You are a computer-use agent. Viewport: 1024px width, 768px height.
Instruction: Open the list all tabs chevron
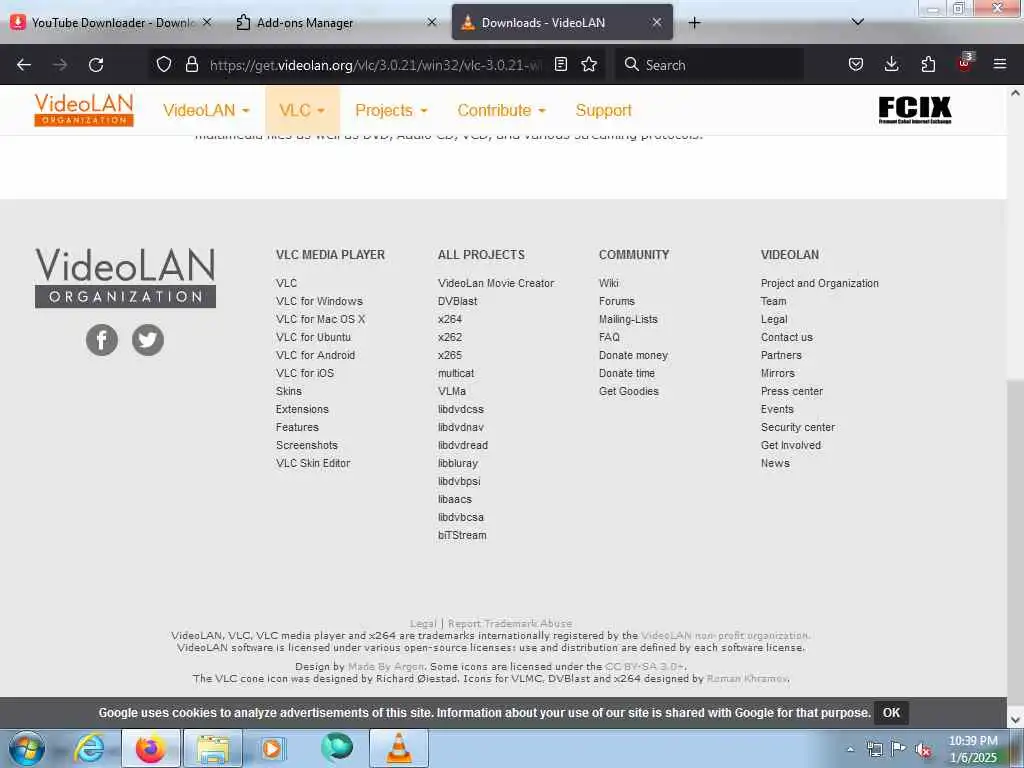tap(858, 22)
